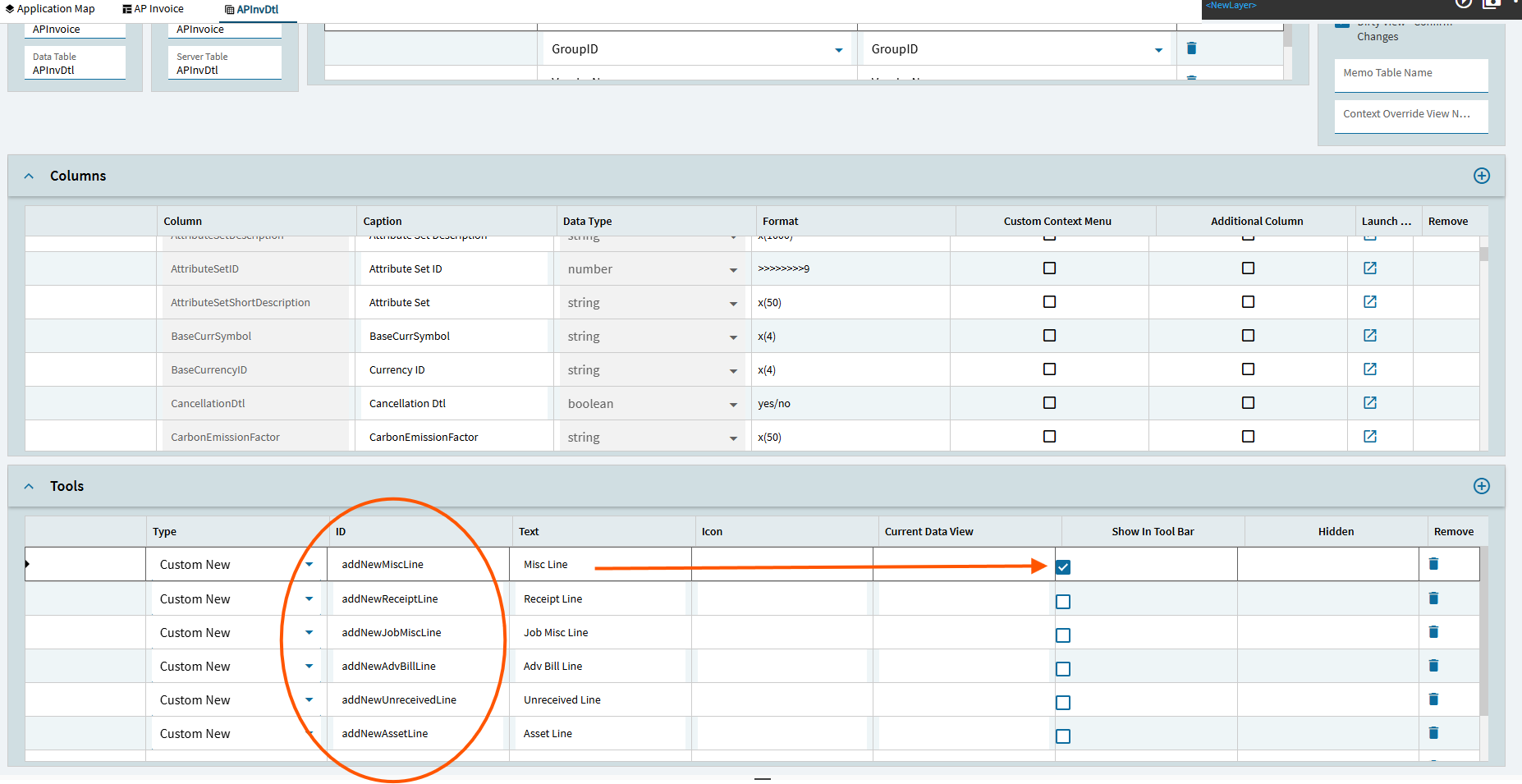The image size is (1522, 784).
Task: Open launch icon for CancellationDtl column
Action: [1369, 403]
